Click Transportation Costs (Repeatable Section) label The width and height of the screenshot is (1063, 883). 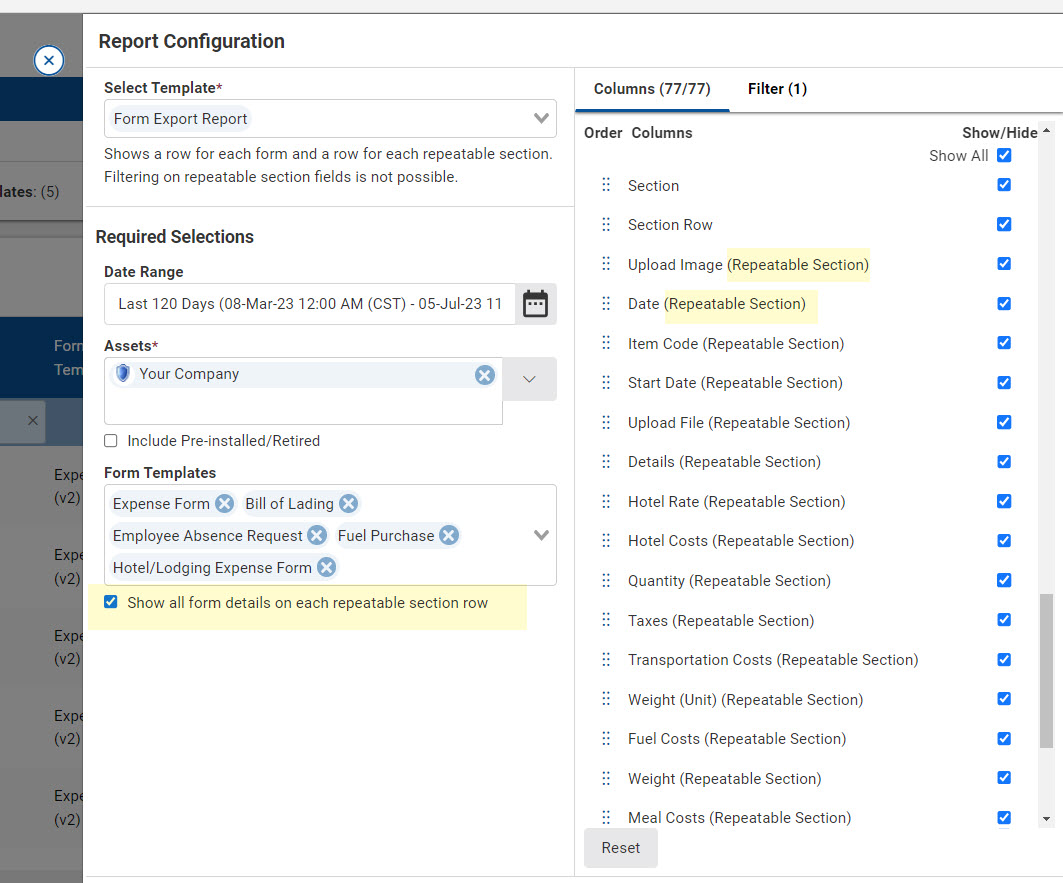pyautogui.click(x=773, y=660)
